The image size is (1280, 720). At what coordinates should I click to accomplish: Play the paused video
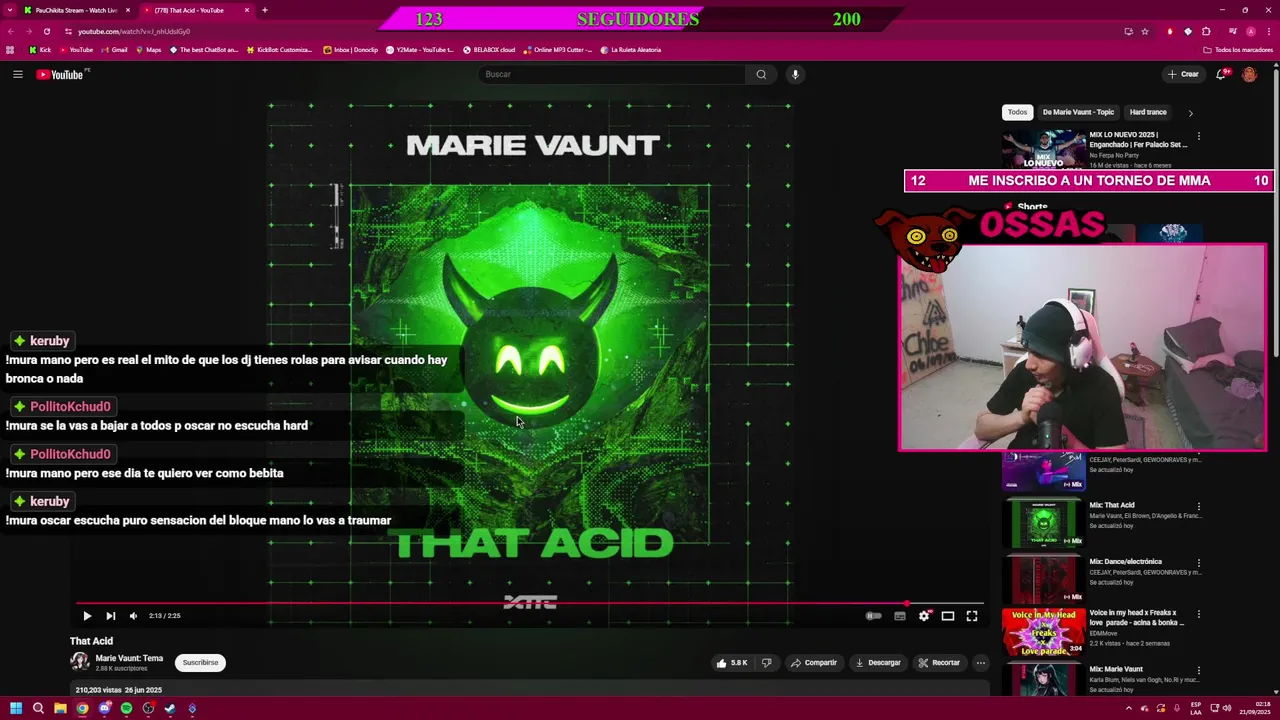coord(87,616)
